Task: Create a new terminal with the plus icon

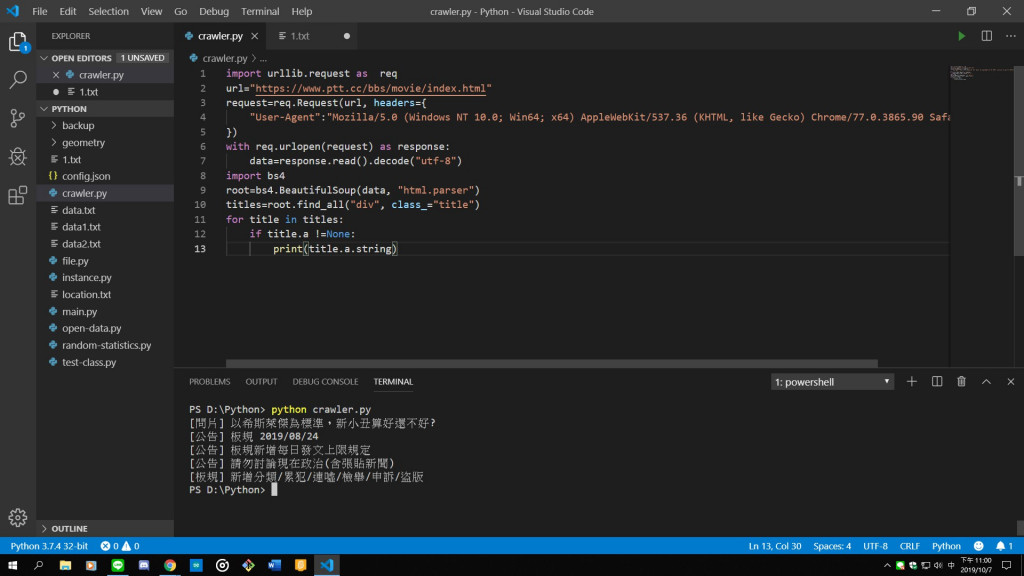Action: [x=912, y=381]
